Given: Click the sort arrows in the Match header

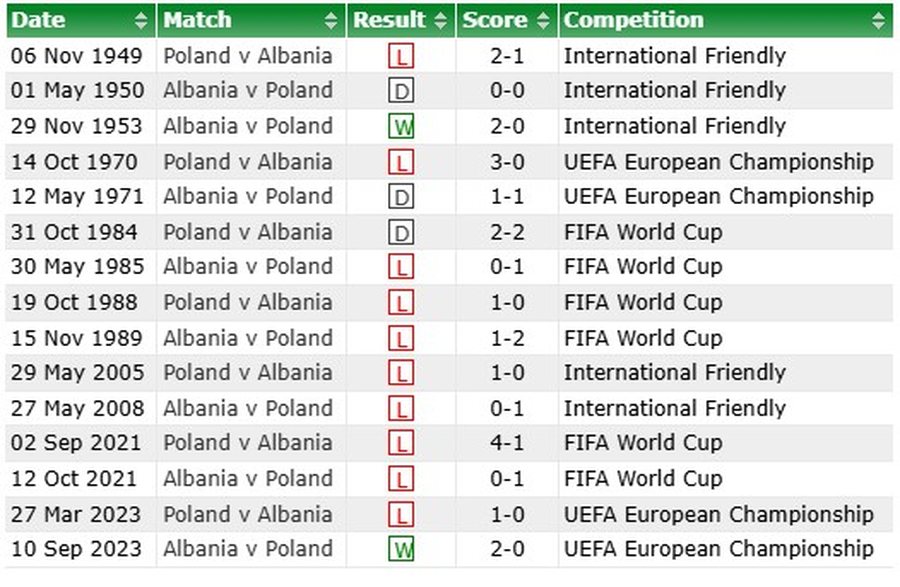Looking at the screenshot, I should coord(331,20).
